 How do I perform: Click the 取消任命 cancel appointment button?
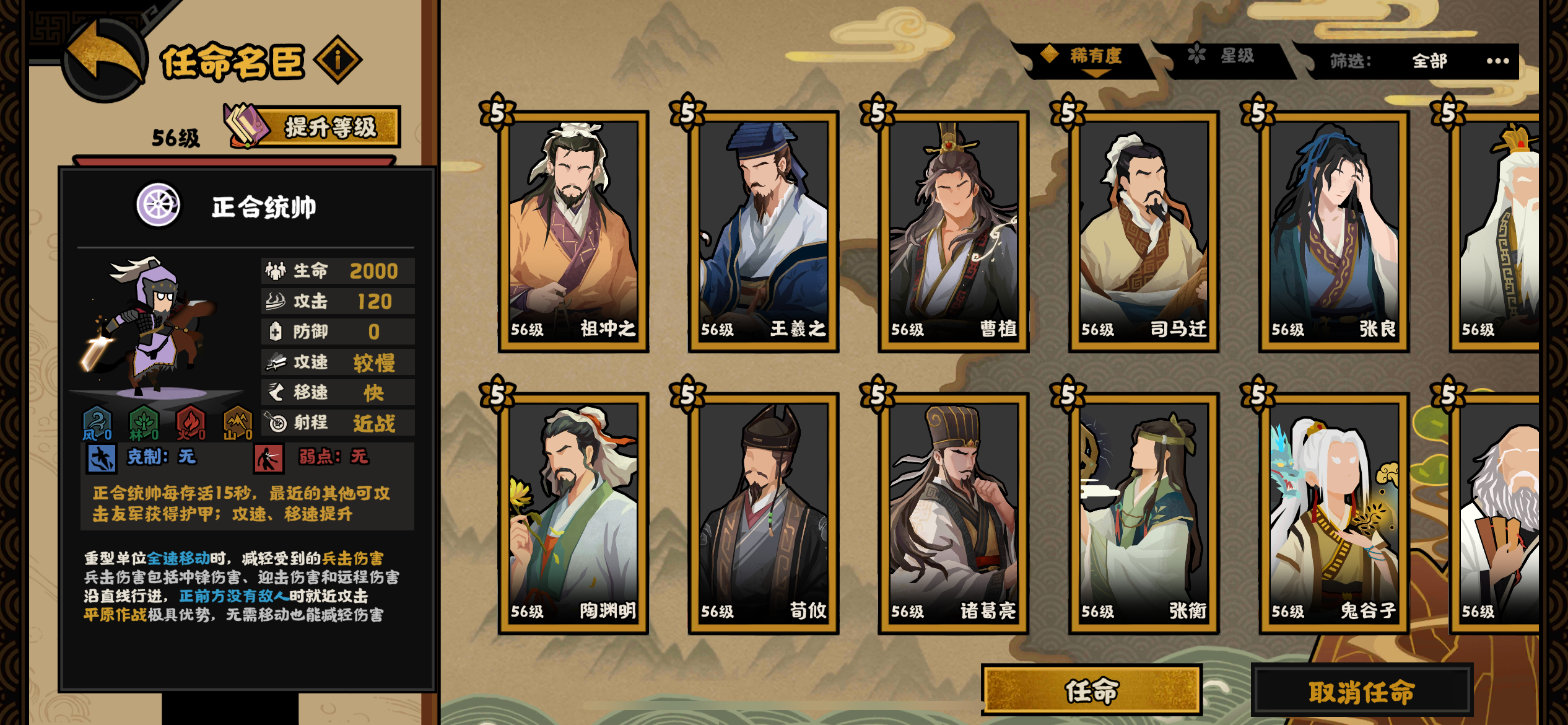coord(1362,691)
